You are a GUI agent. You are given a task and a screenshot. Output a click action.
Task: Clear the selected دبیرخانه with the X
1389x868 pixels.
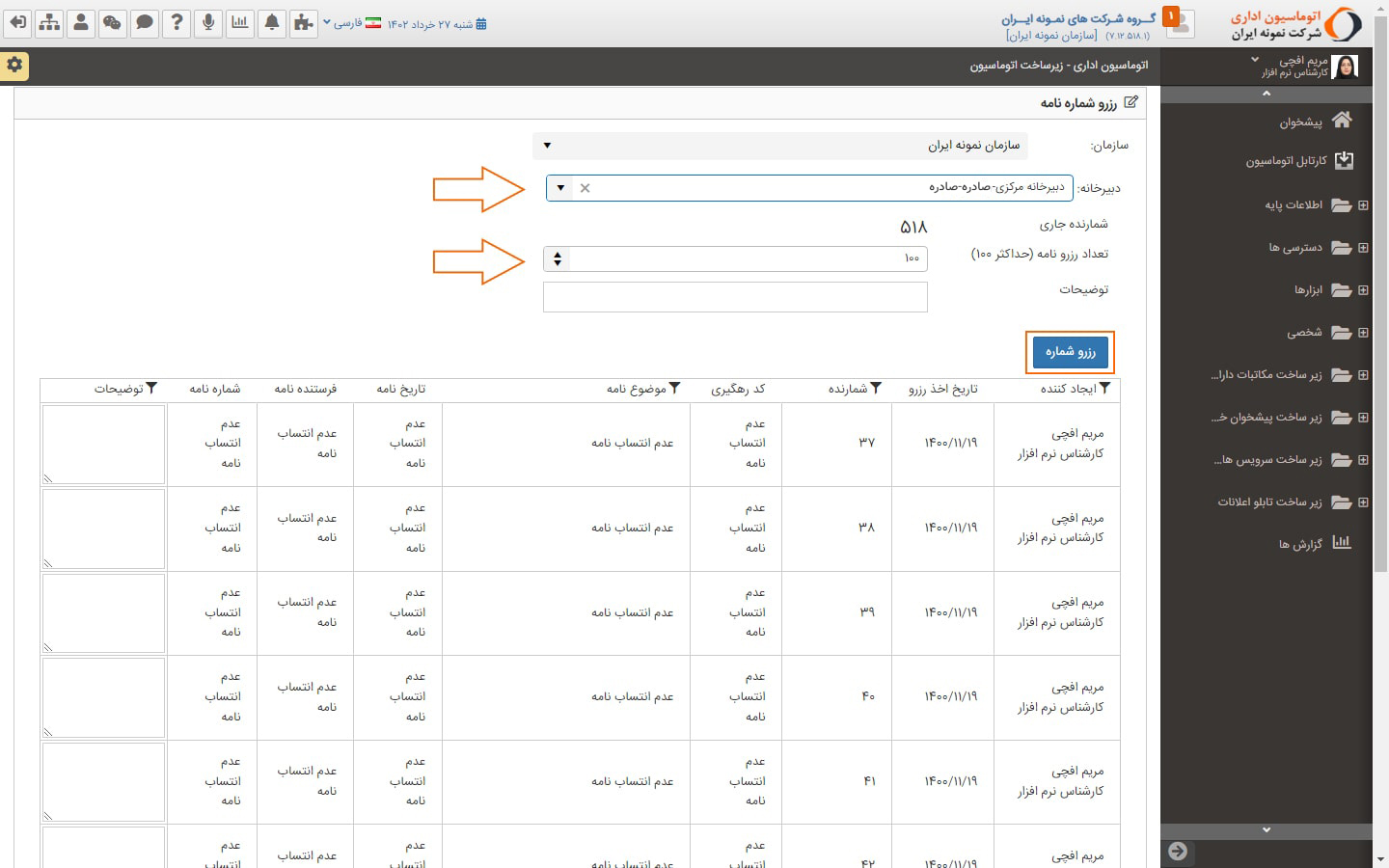[585, 188]
